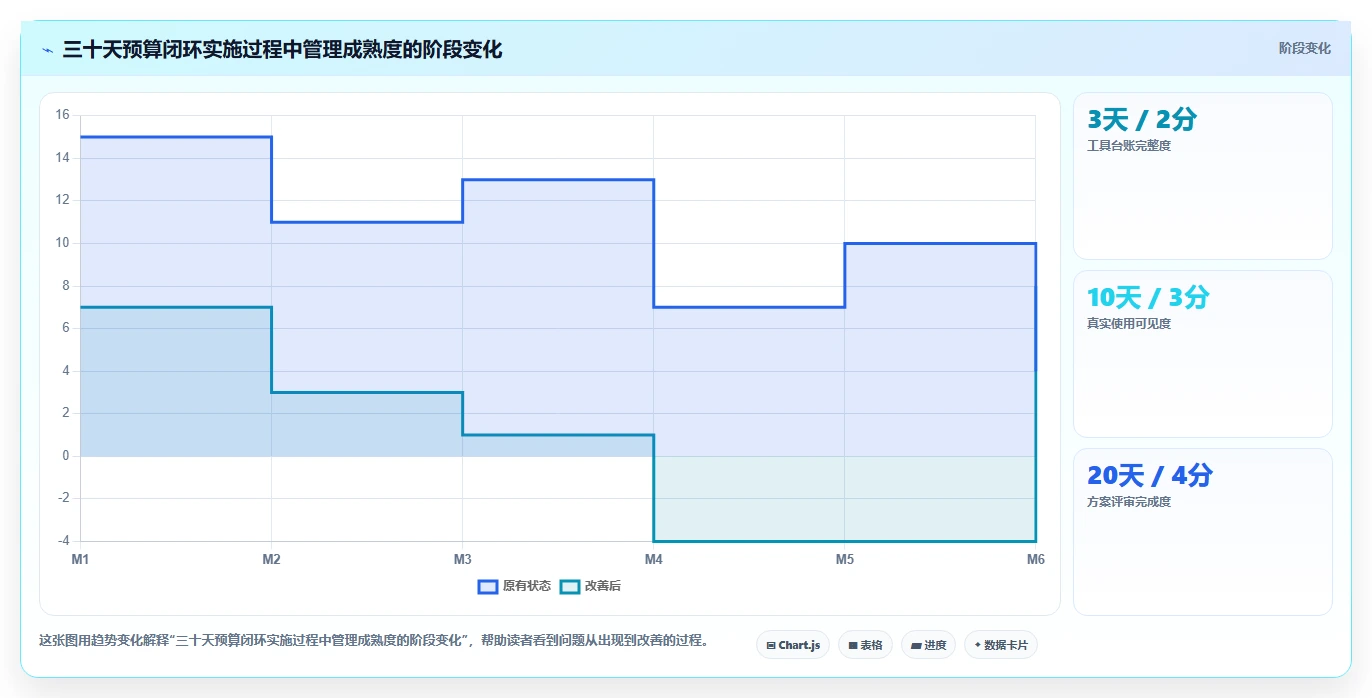Click the M4 x-axis label
Image resolution: width=1372 pixels, height=698 pixels.
click(x=653, y=559)
